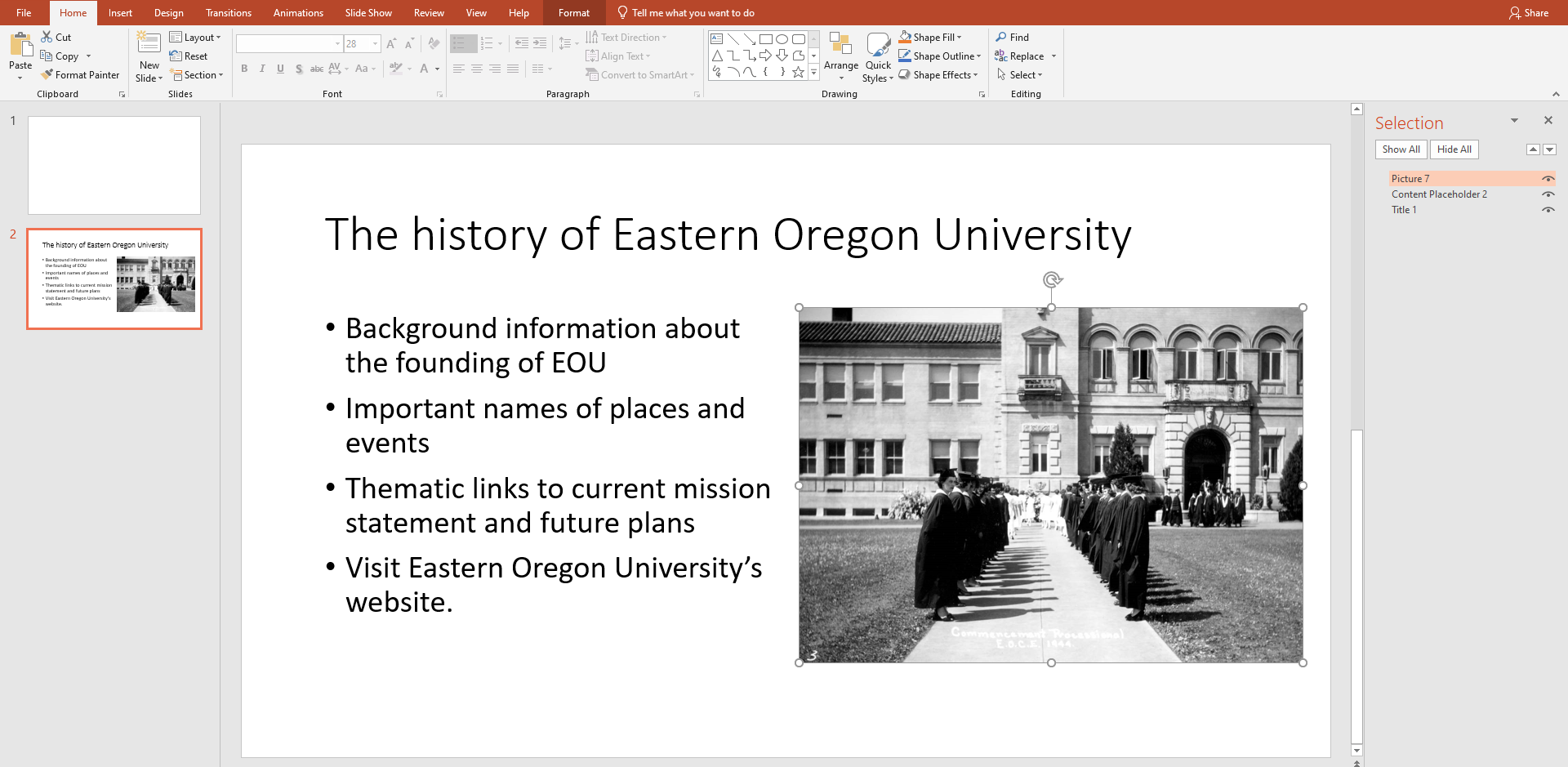1568x767 pixels.
Task: Select slide 2 thumbnail
Action: coord(114,279)
